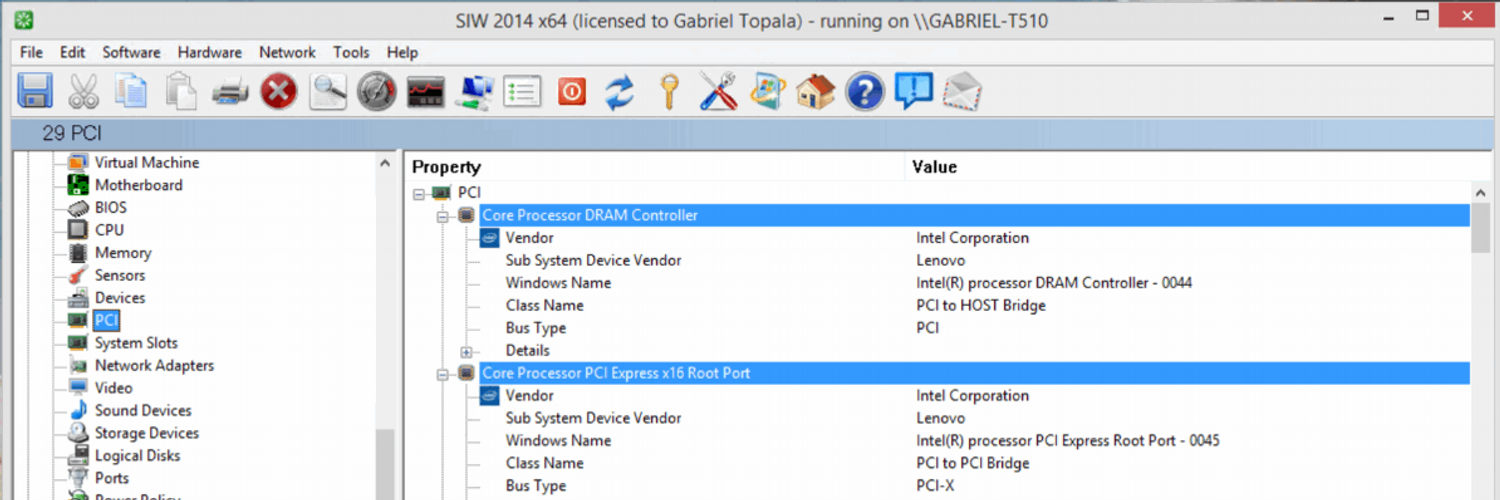The height and width of the screenshot is (500, 1500).
Task: Open the File menu
Action: point(31,52)
